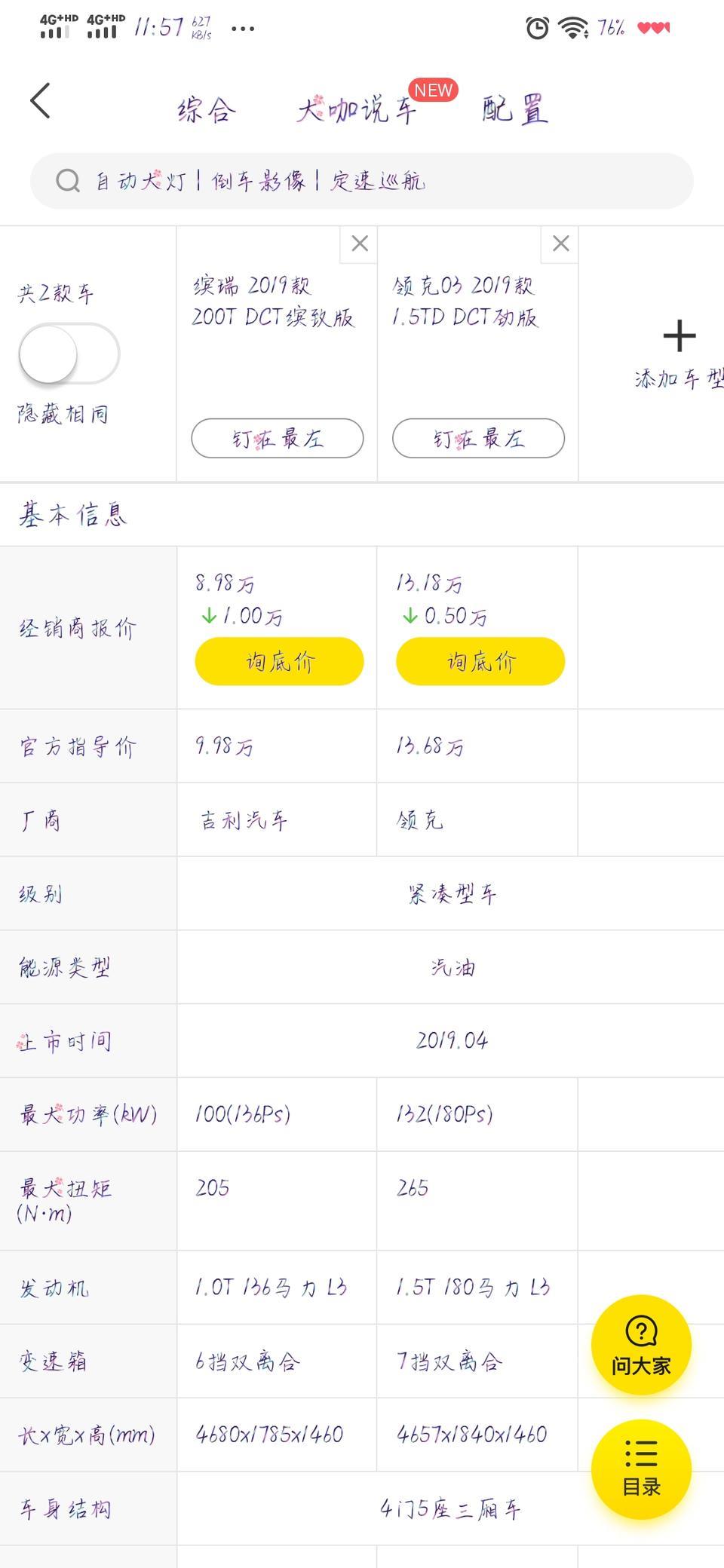Tap the Wi-Fi status bar icon
Image resolution: width=724 pixels, height=1568 pixels.
point(573,29)
